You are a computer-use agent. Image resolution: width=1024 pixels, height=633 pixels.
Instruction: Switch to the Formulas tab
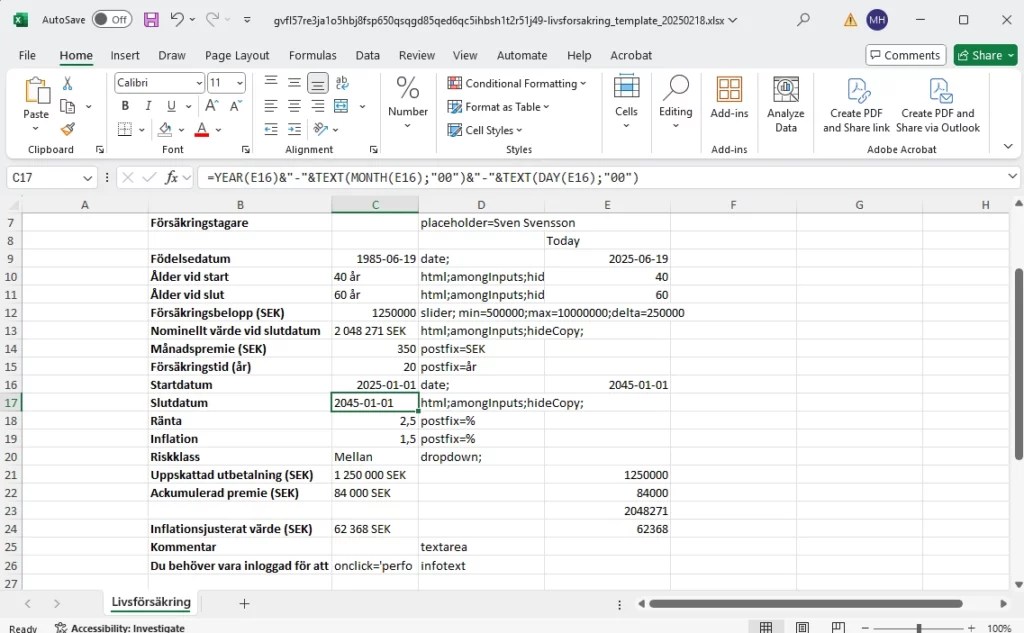pos(313,56)
